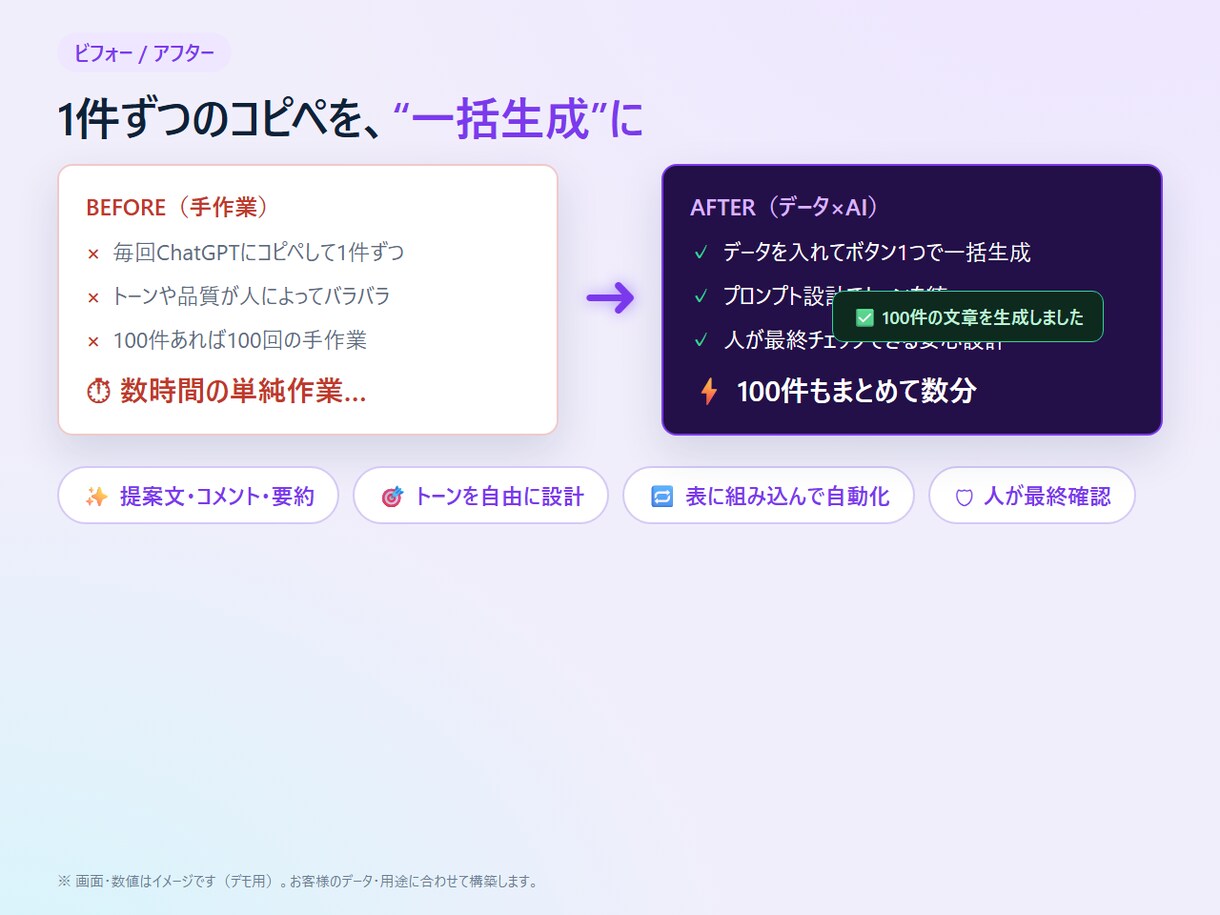Click the purple arrow between the cards

tap(610, 297)
